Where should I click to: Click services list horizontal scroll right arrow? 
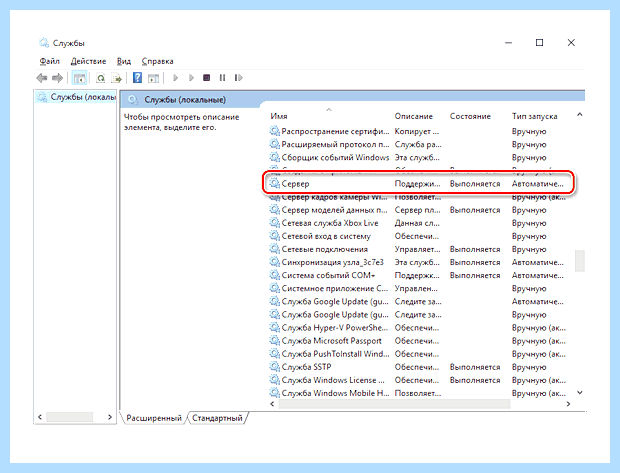tap(569, 404)
